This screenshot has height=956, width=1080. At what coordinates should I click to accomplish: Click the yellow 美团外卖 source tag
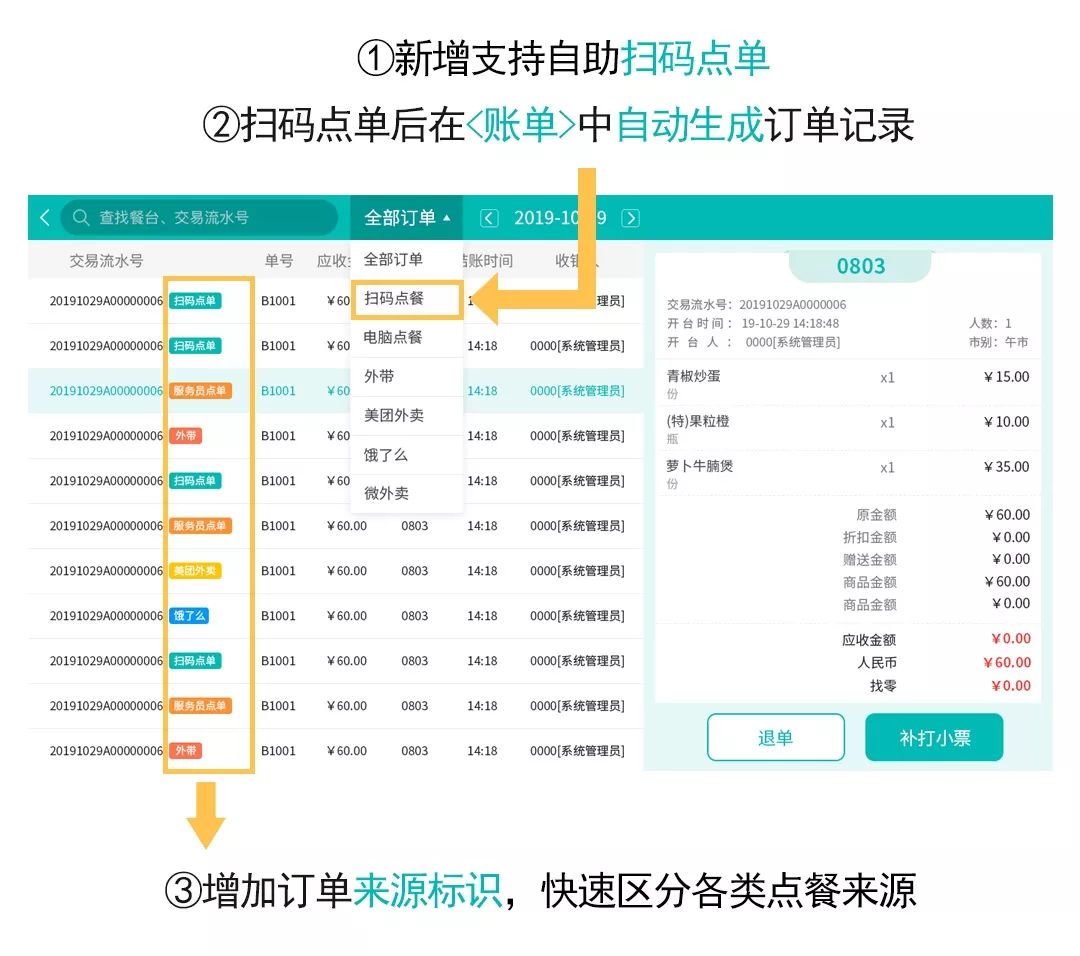coord(194,571)
